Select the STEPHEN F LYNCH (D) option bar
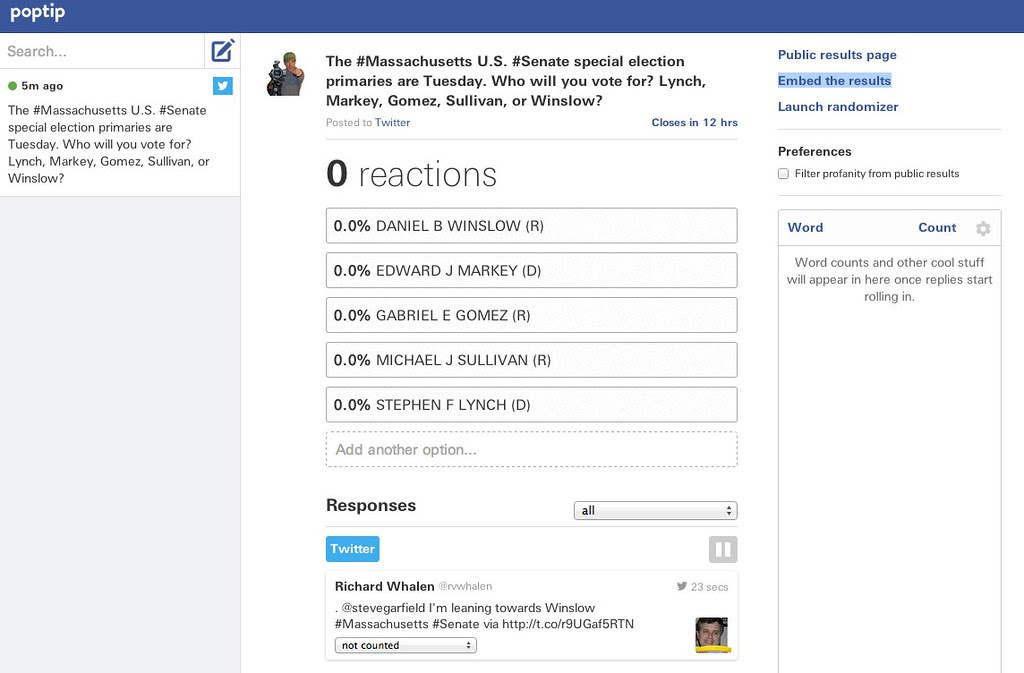 click(x=532, y=405)
